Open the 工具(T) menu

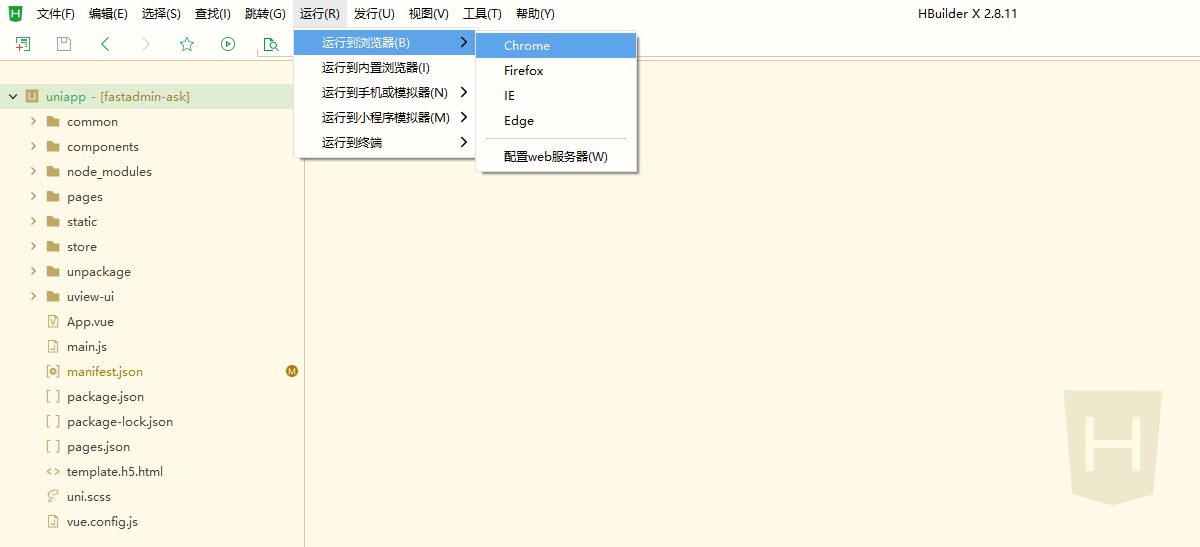click(x=482, y=14)
